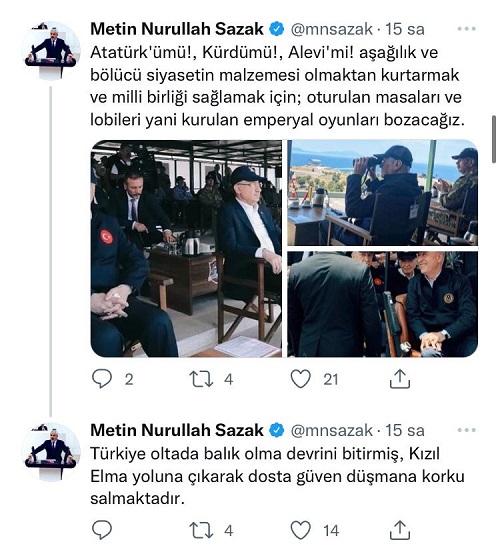
Task: Open the first tweet's 15 sa timestamp
Action: (x=405, y=29)
